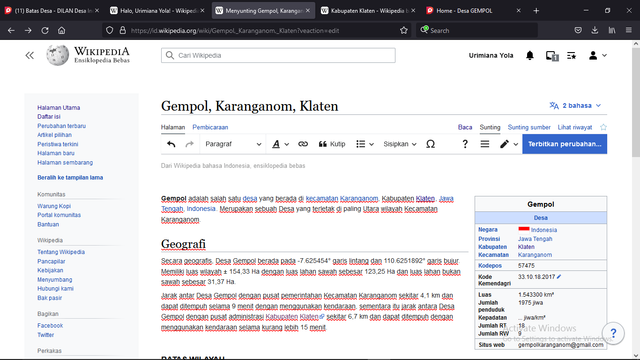Go back in browser history
Viewport: 640px width, 360px height.
[x=11, y=30]
